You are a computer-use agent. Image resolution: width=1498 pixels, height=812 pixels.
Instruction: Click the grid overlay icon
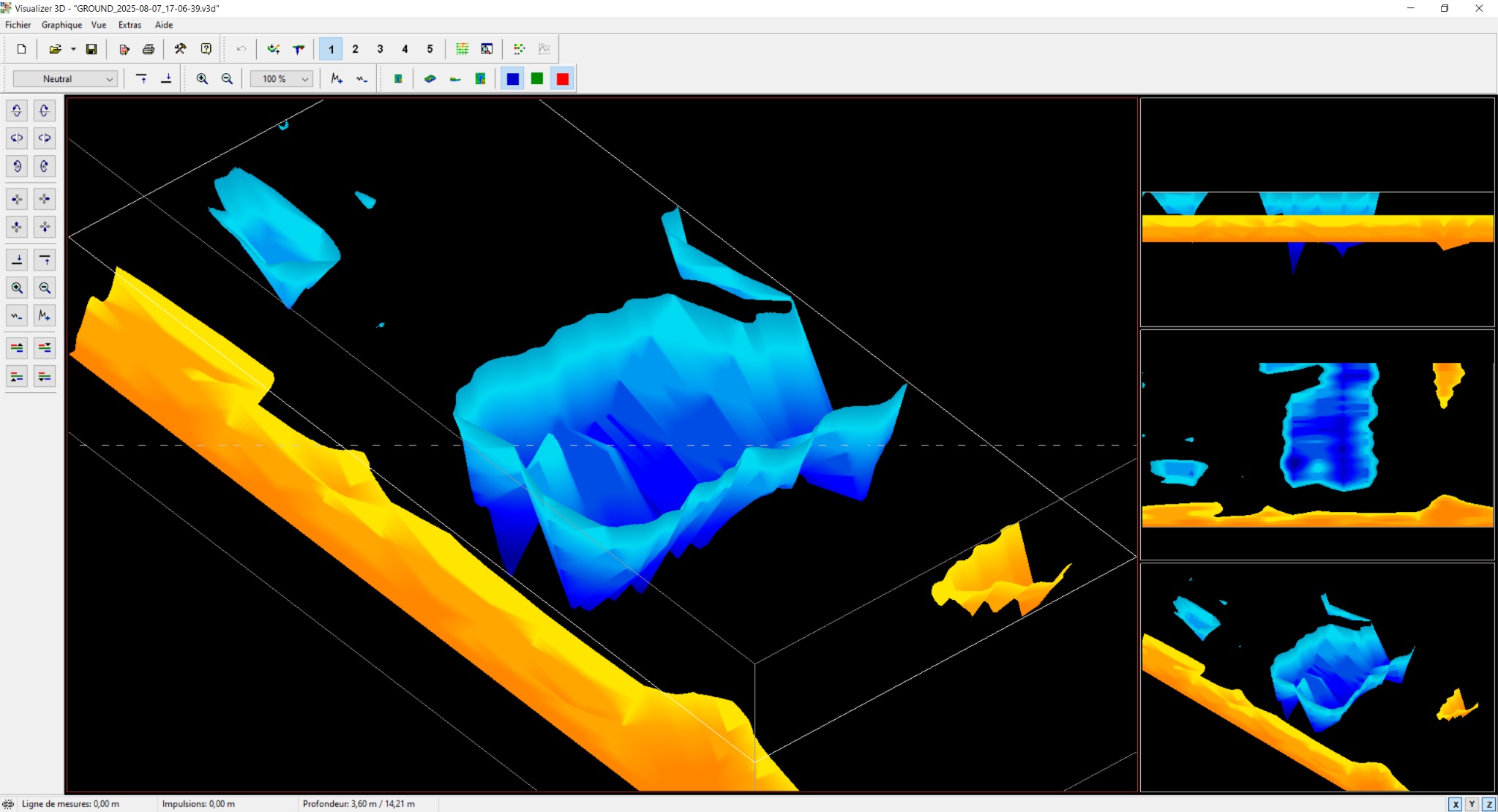(462, 49)
